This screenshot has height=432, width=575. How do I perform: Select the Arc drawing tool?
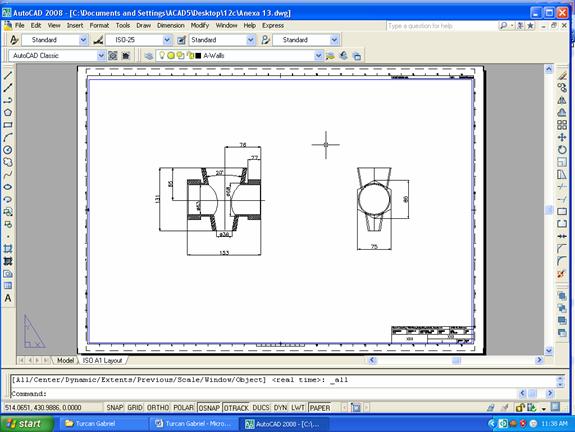pyautogui.click(x=8, y=138)
